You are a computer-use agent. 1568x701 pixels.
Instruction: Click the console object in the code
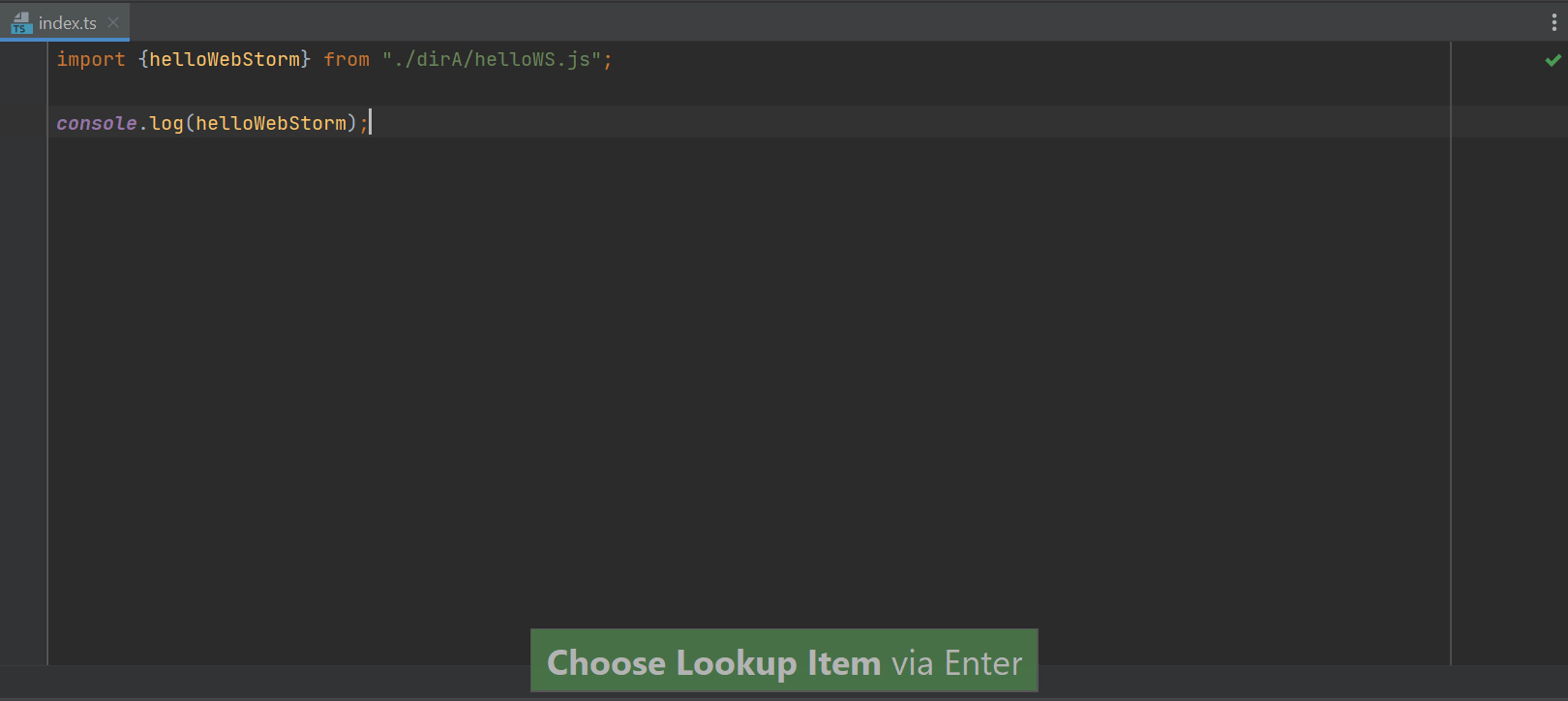[x=96, y=123]
